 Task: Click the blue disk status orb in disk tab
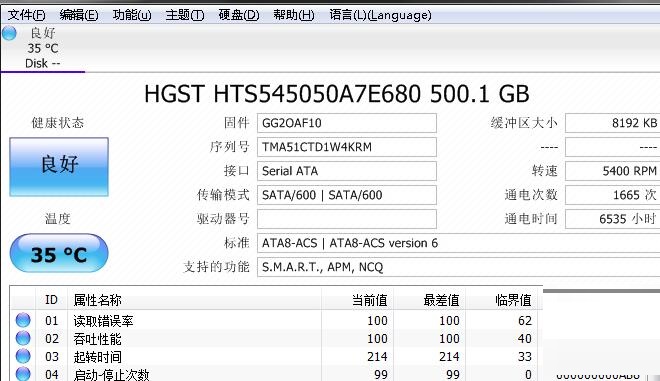[9, 33]
